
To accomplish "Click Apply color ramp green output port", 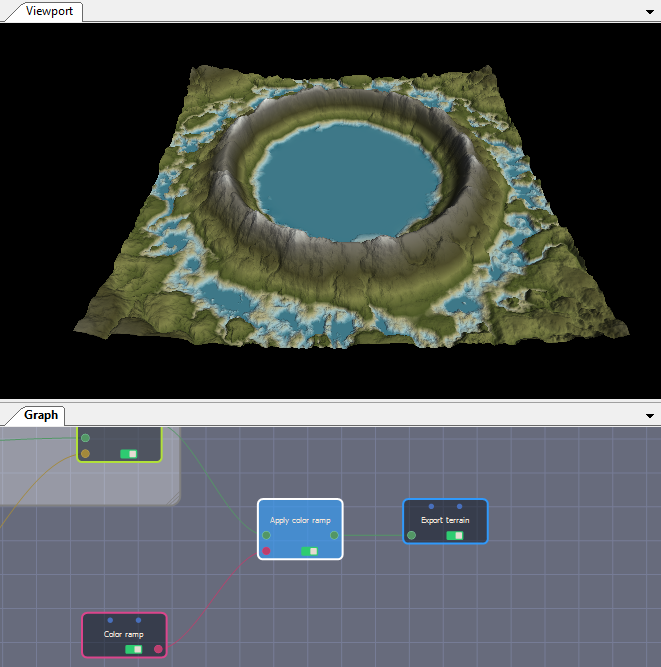I will (334, 535).
